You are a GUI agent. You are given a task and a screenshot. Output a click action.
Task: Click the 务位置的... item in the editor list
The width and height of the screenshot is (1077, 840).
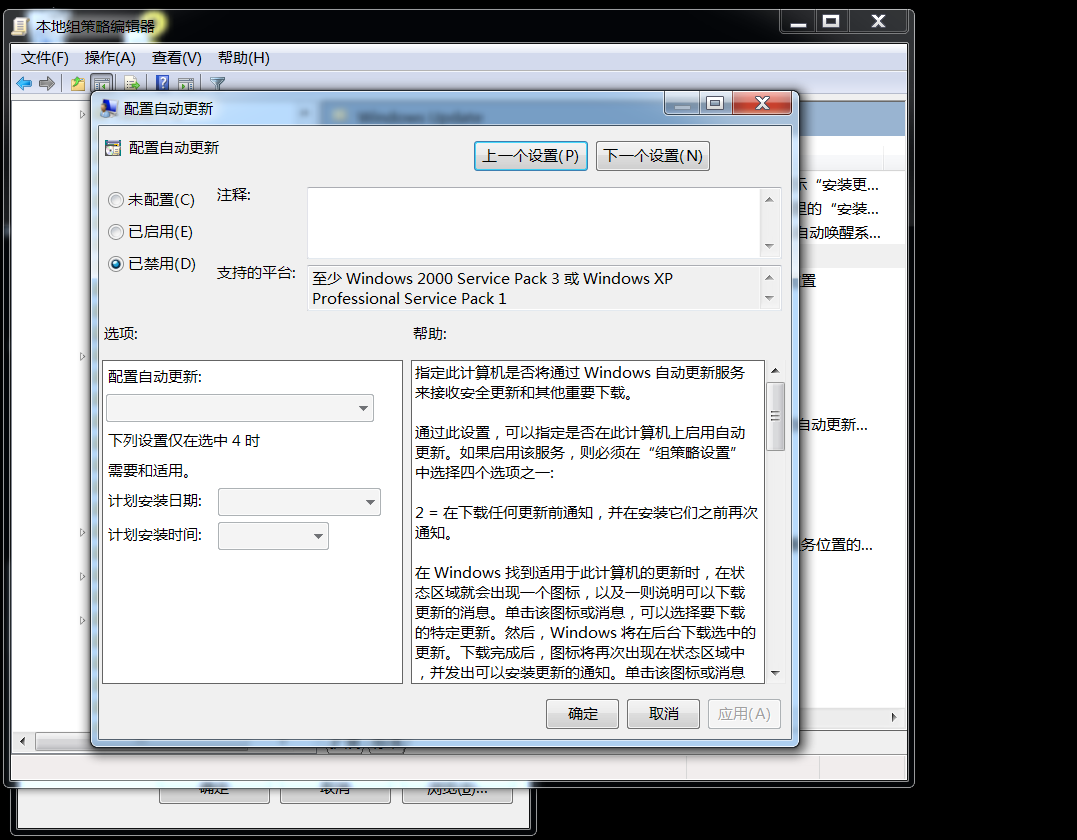[836, 545]
